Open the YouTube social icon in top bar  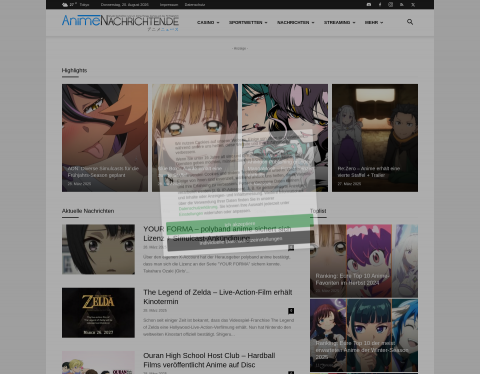(x=369, y=5)
